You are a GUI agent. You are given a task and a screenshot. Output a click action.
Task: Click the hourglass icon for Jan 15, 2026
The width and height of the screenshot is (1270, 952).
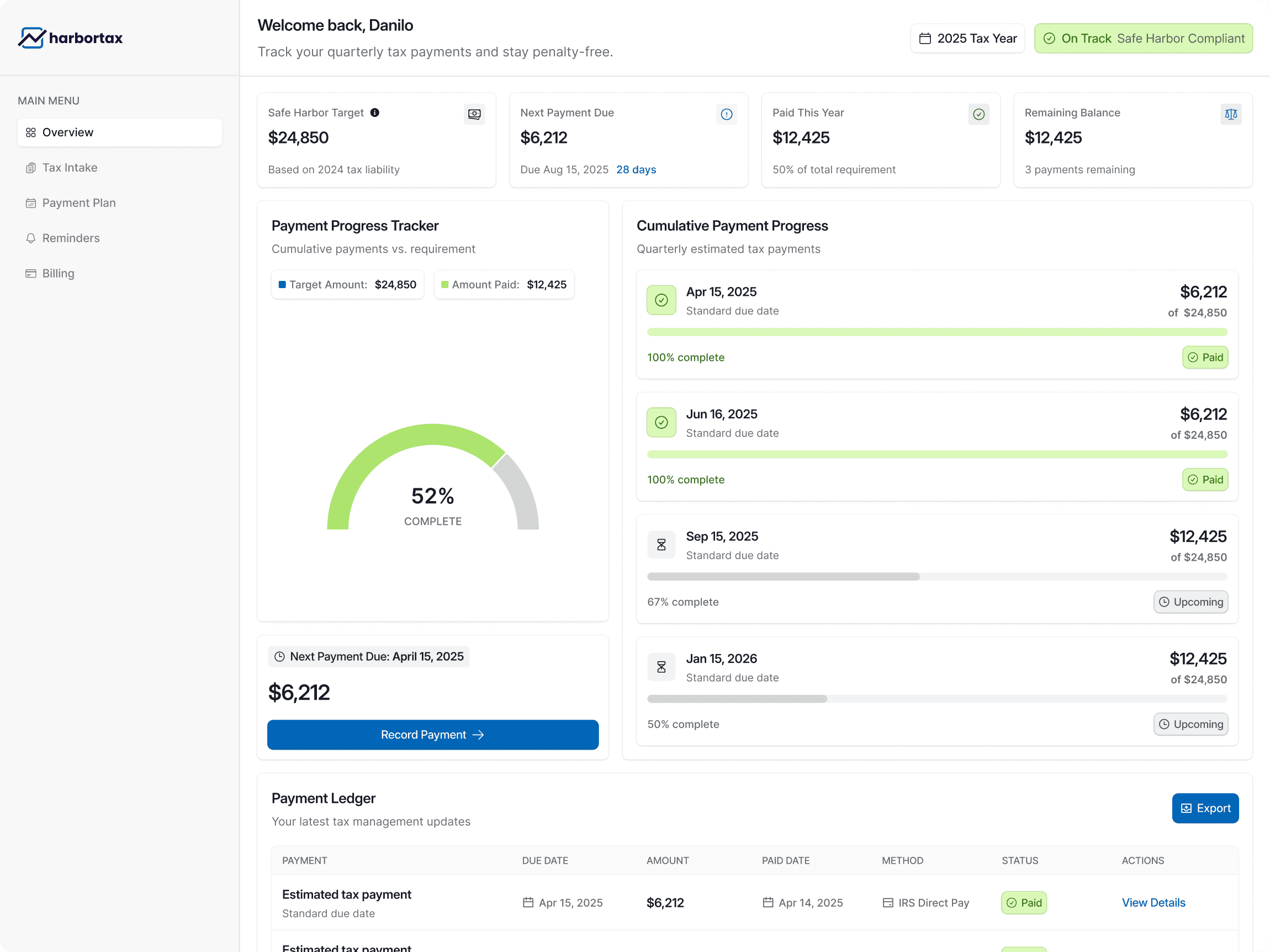(661, 667)
